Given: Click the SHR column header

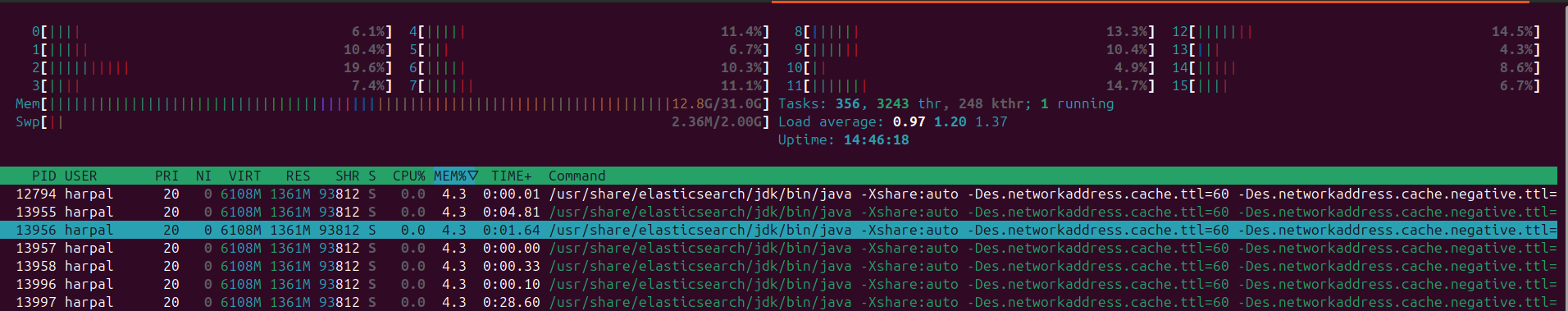Looking at the screenshot, I should click(x=347, y=176).
